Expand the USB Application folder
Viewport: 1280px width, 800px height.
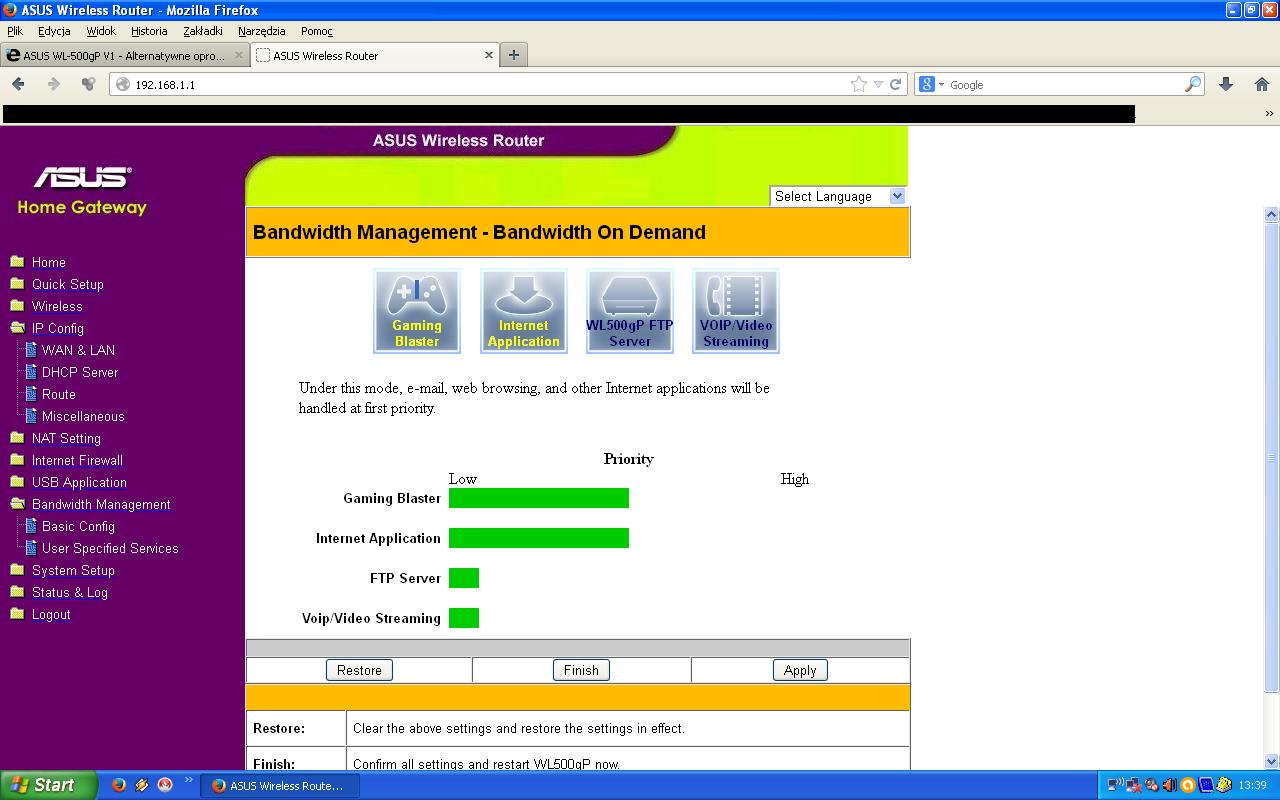point(17,481)
